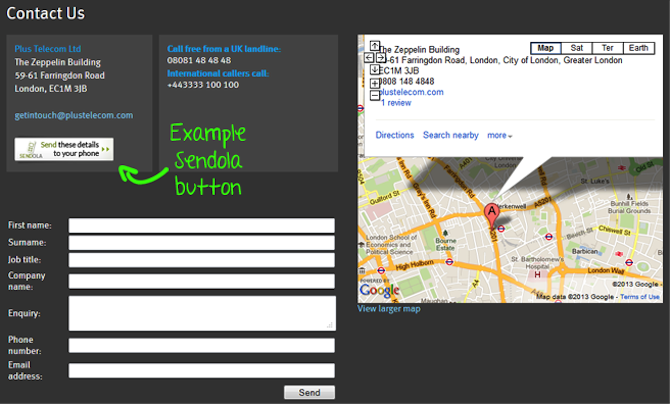The height and width of the screenshot is (404, 670).
Task: Click the map pan down arrow
Action: pos(375,70)
